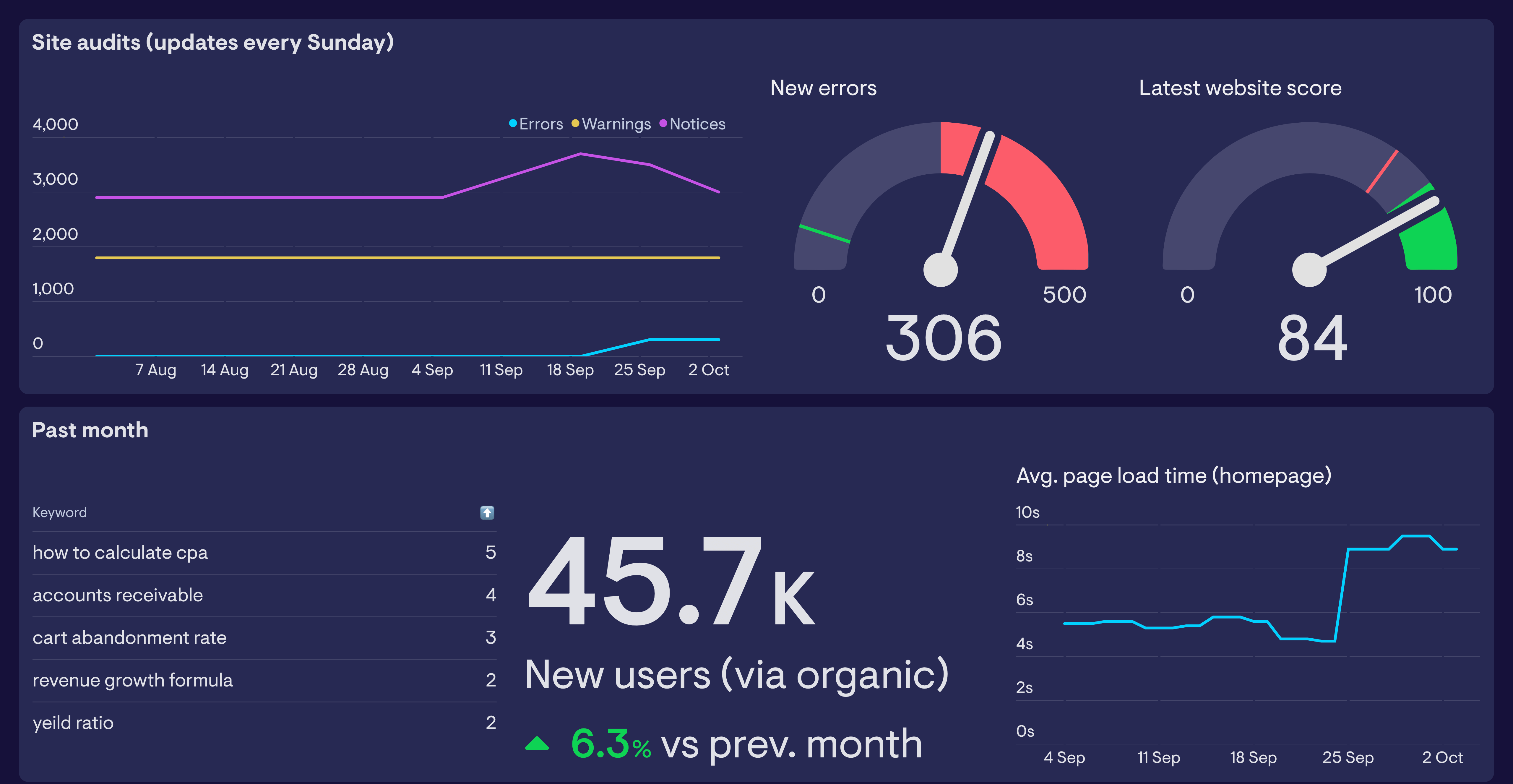Toggle the Warnings legend label
Viewport: 1513px width, 784px height.
616,124
